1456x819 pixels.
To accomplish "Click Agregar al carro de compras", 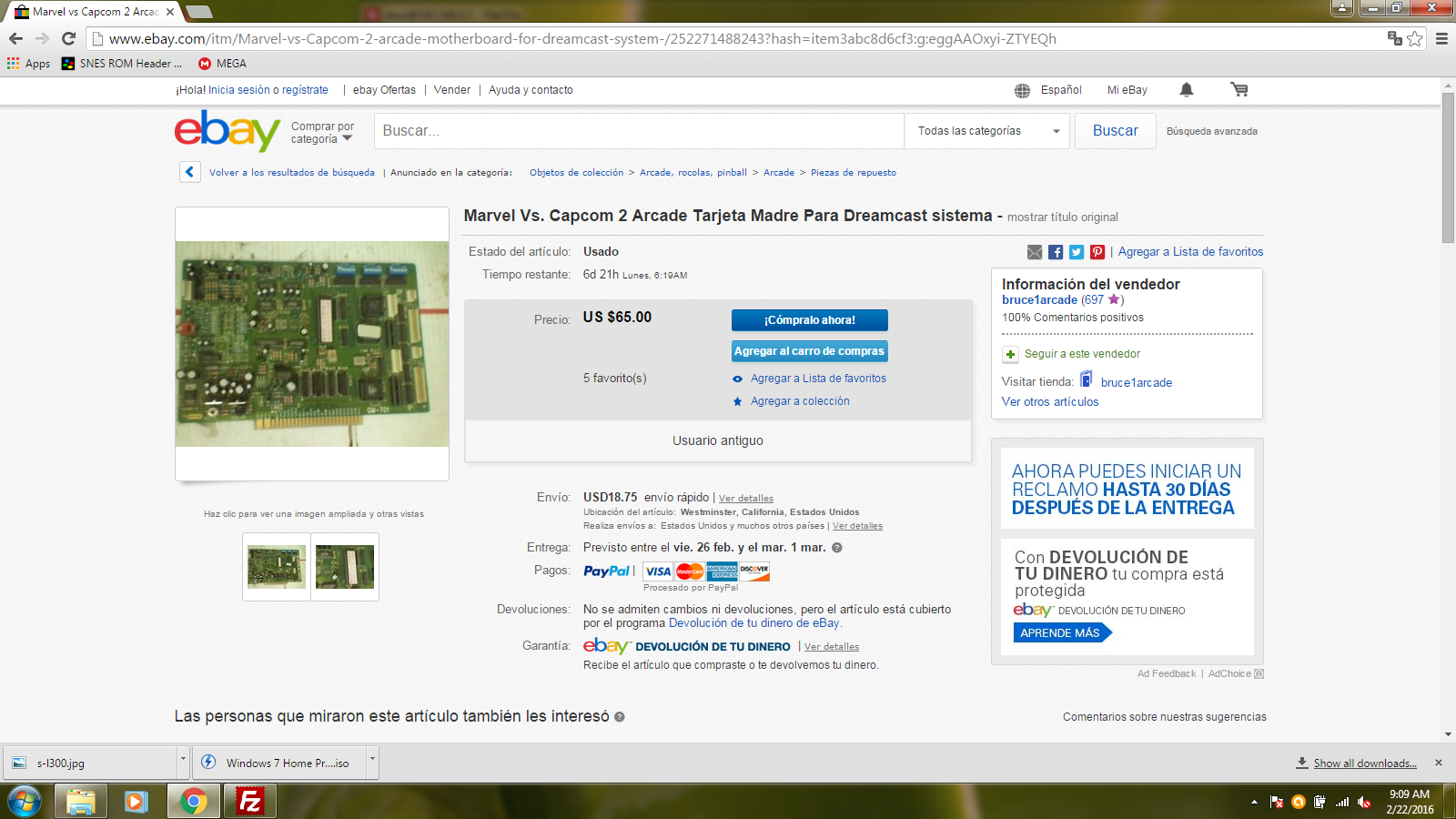I will tap(810, 351).
